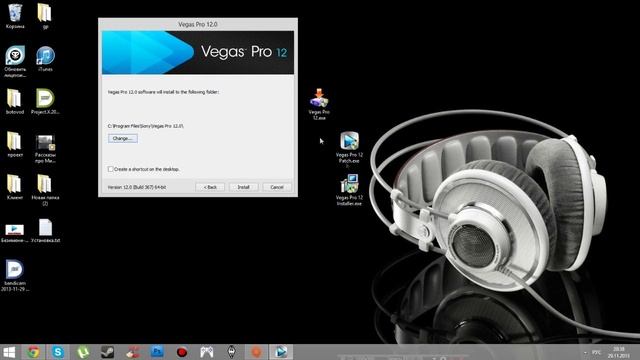The width and height of the screenshot is (640, 360).
Task: Click the install path C:\Program Files\Sony\Vegas Pro 12.0\
Action: click(146, 126)
